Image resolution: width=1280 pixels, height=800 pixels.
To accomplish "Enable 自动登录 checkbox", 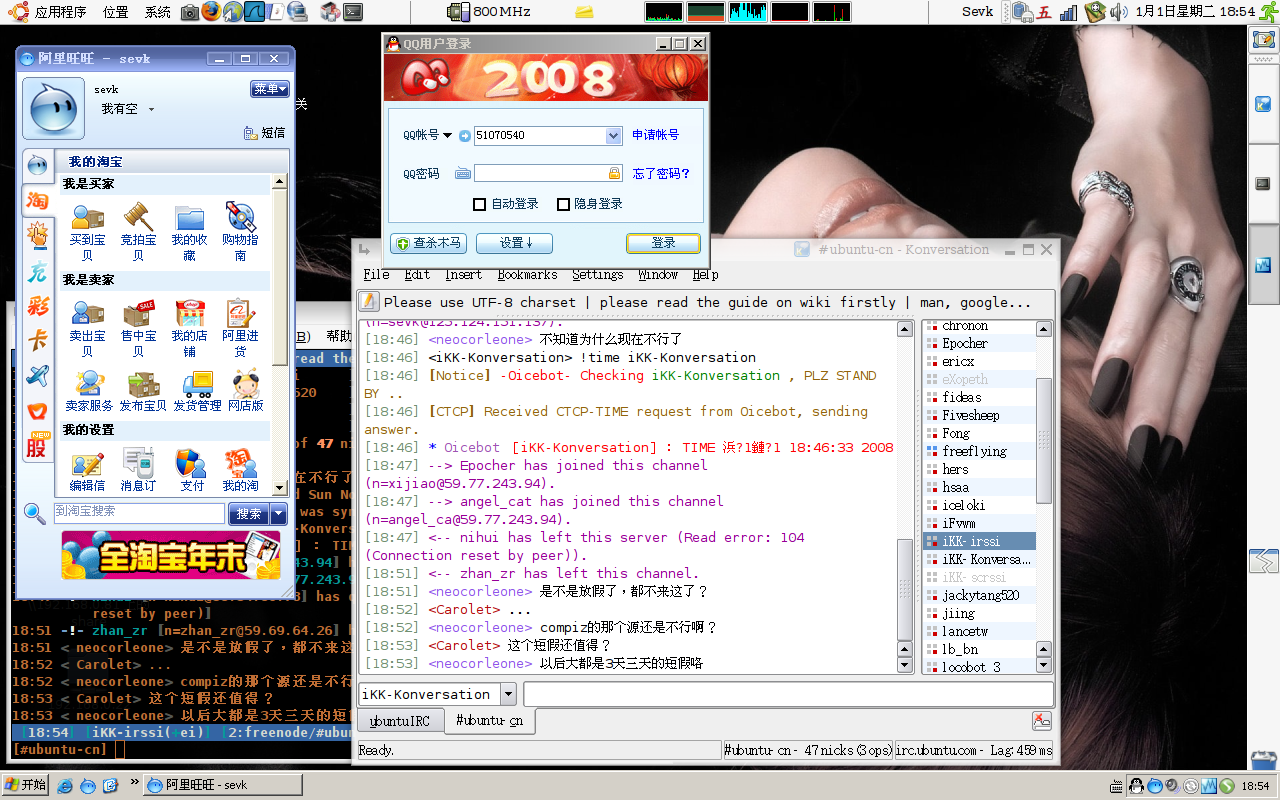I will point(480,204).
